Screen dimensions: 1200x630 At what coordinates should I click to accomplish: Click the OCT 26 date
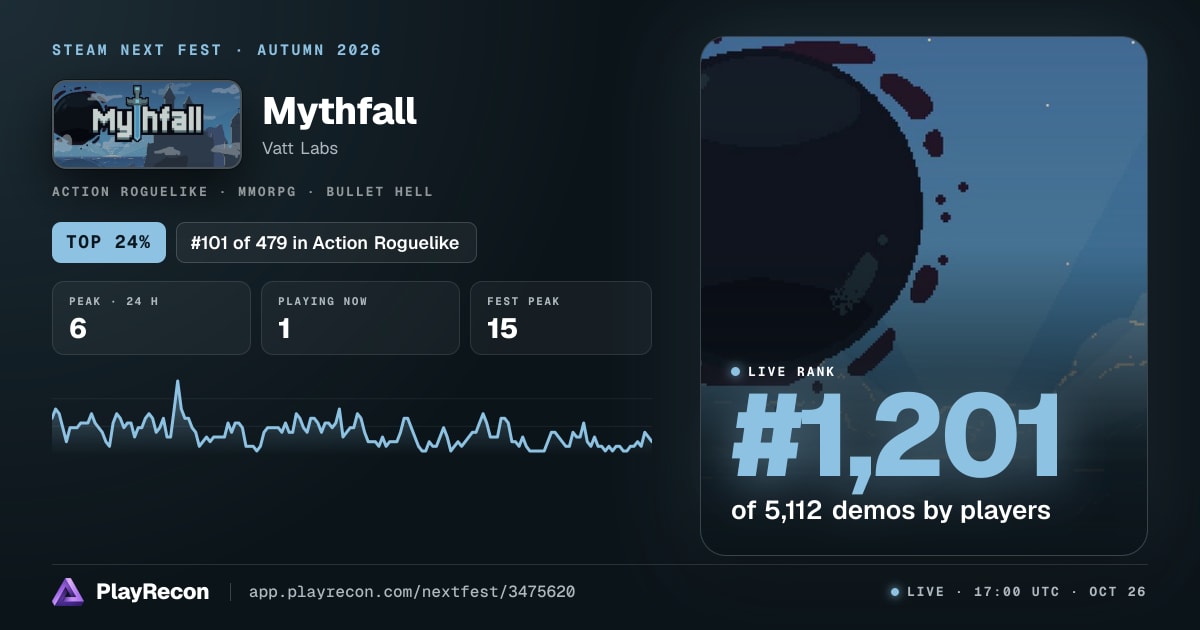coord(1118,592)
